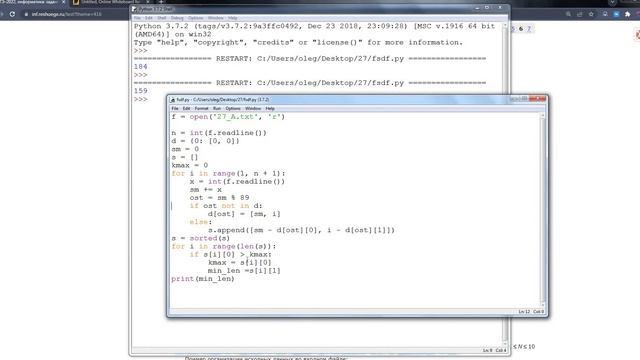640x360 pixels.
Task: Click the "min_len =s[i][1]" line
Action: click(244, 271)
